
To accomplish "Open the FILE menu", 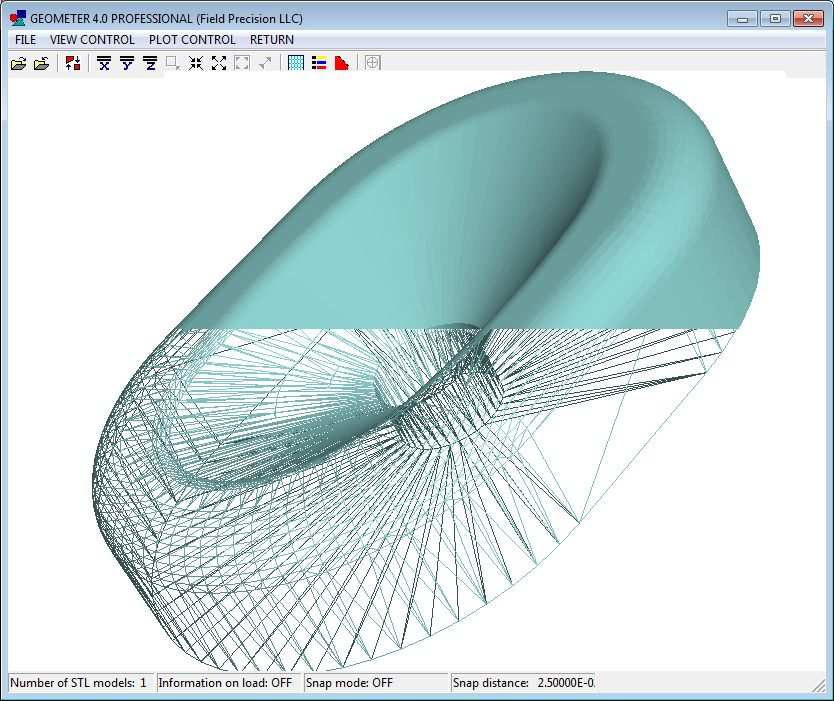I will pos(25,40).
